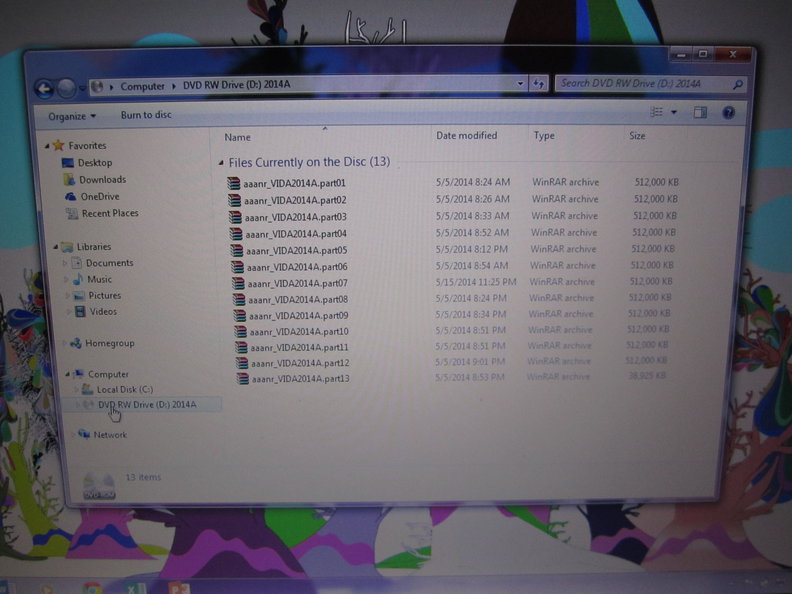Viewport: 792px width, 594px height.
Task: Select the Documents library
Action: click(x=110, y=263)
